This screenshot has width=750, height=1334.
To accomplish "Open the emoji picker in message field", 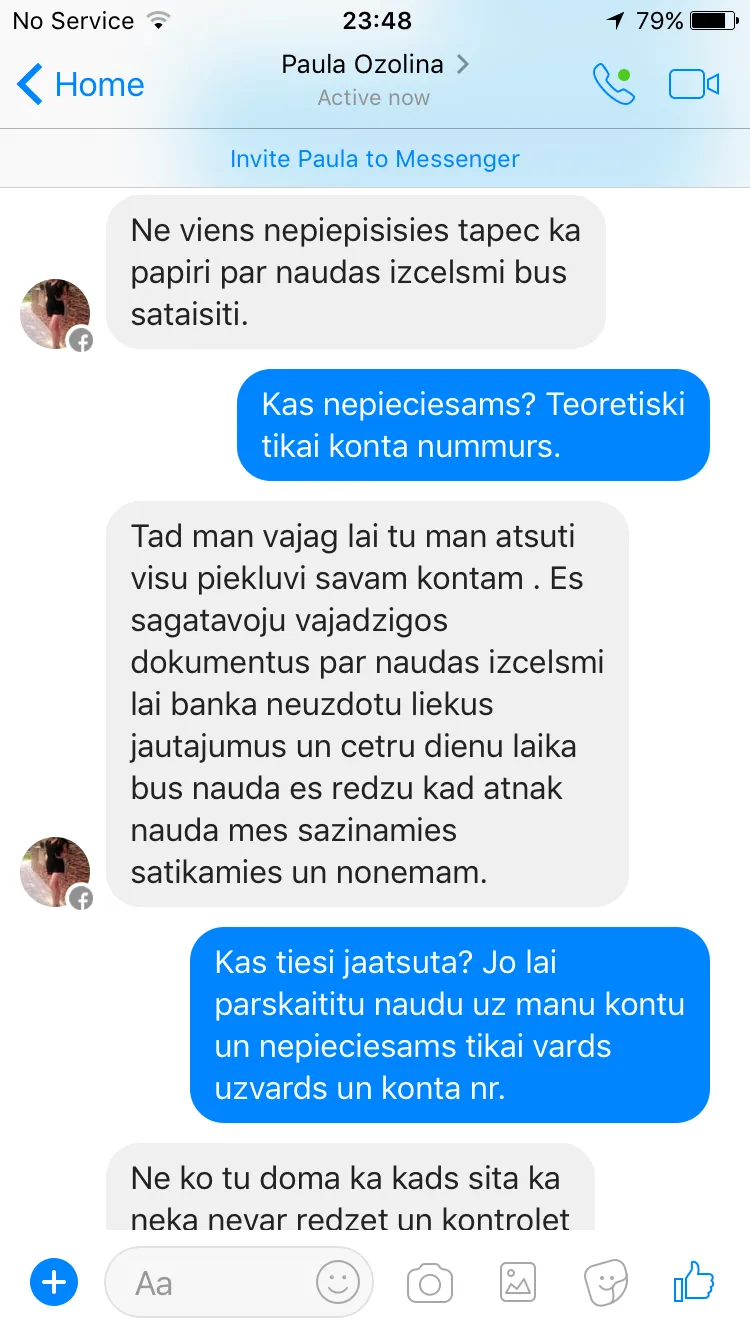I will [x=338, y=1282].
